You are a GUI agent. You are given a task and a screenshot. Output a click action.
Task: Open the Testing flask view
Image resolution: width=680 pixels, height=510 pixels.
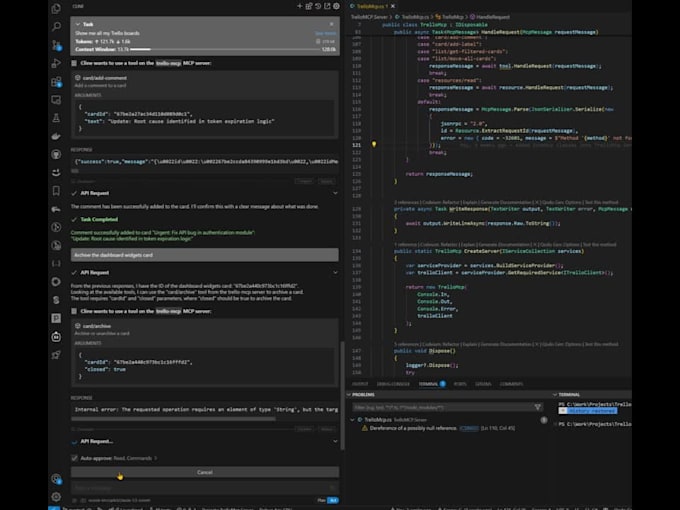[x=56, y=118]
